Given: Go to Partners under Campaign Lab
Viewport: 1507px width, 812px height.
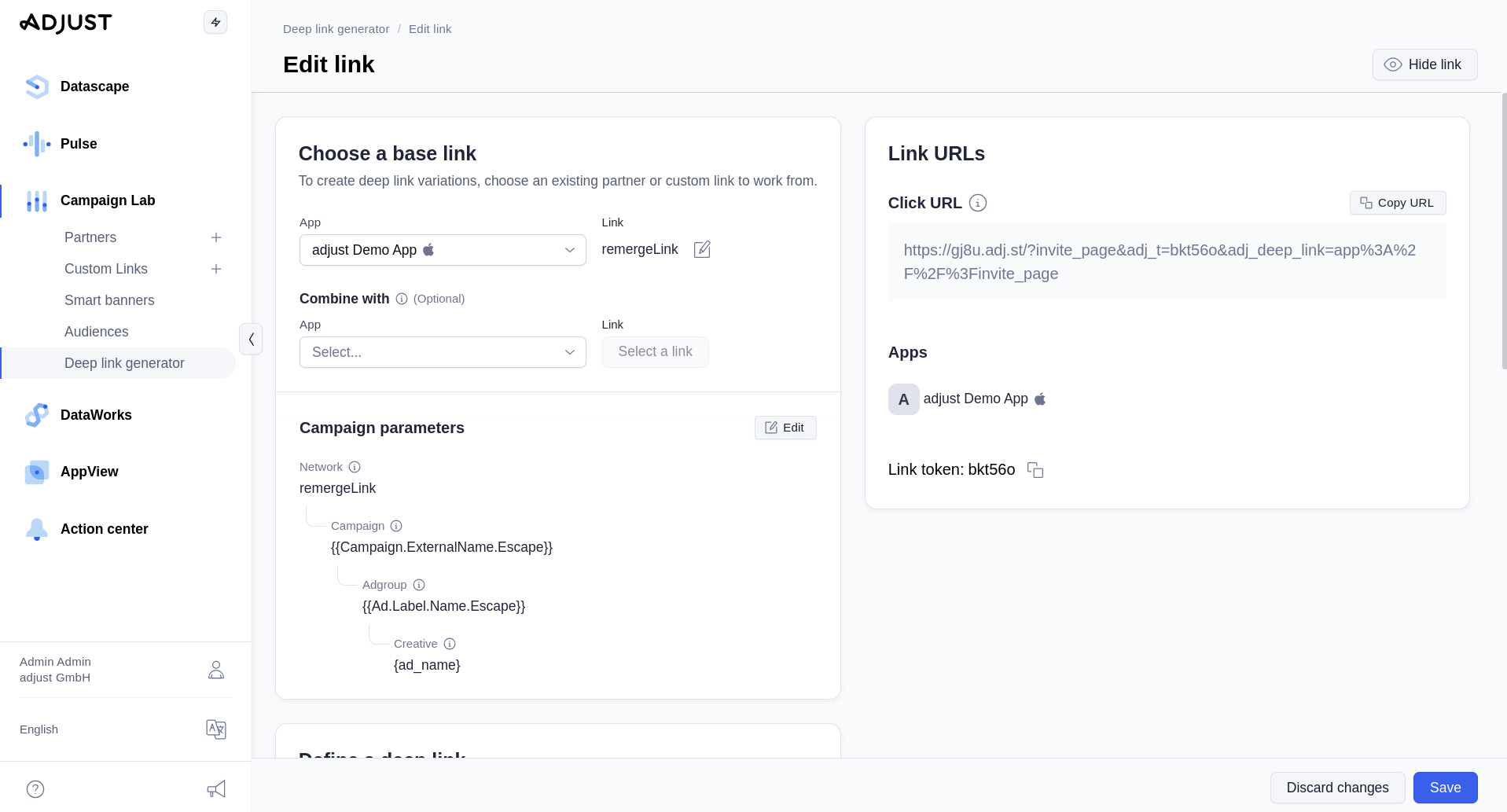Looking at the screenshot, I should [90, 237].
